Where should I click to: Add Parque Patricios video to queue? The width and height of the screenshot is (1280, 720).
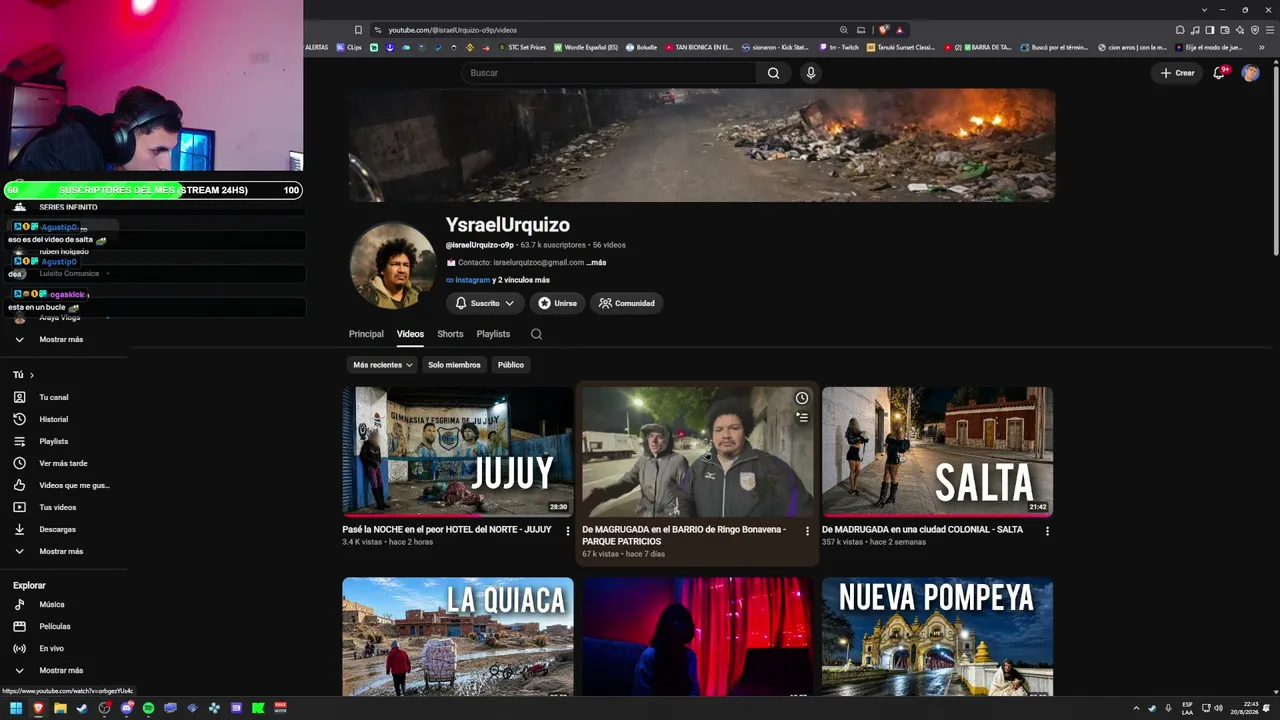[802, 417]
